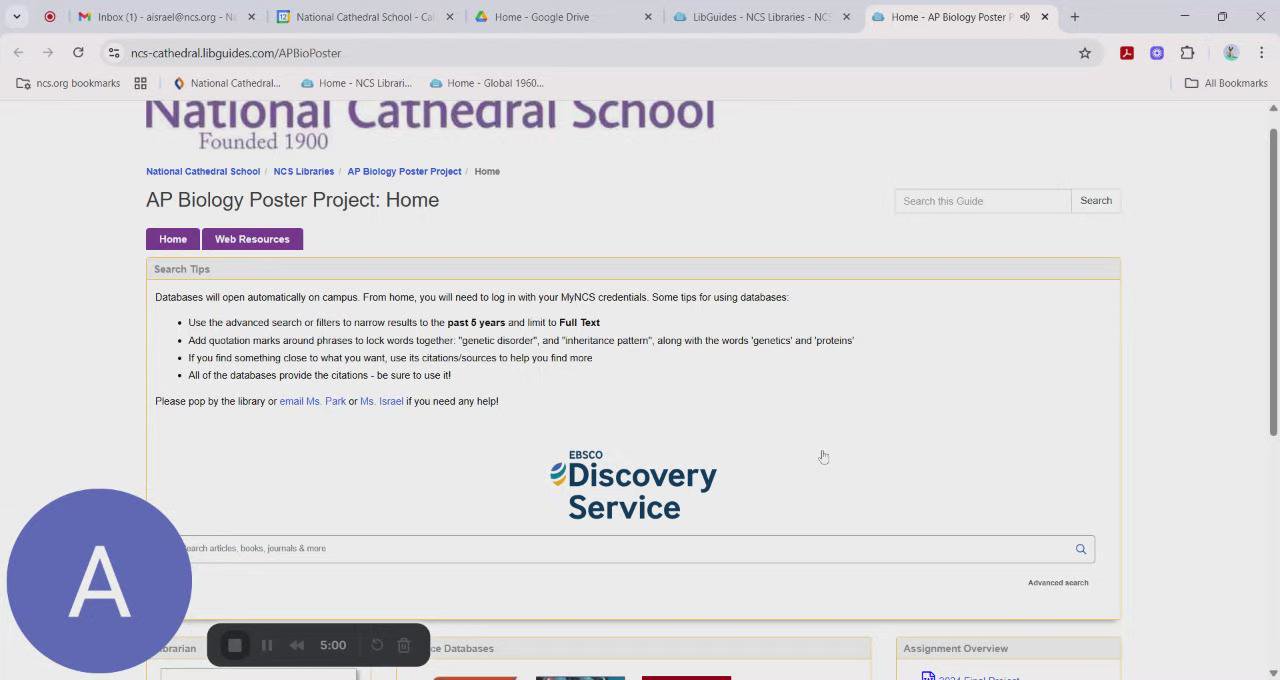1280x680 pixels.
Task: Go back to the previous page
Action: click(x=18, y=53)
